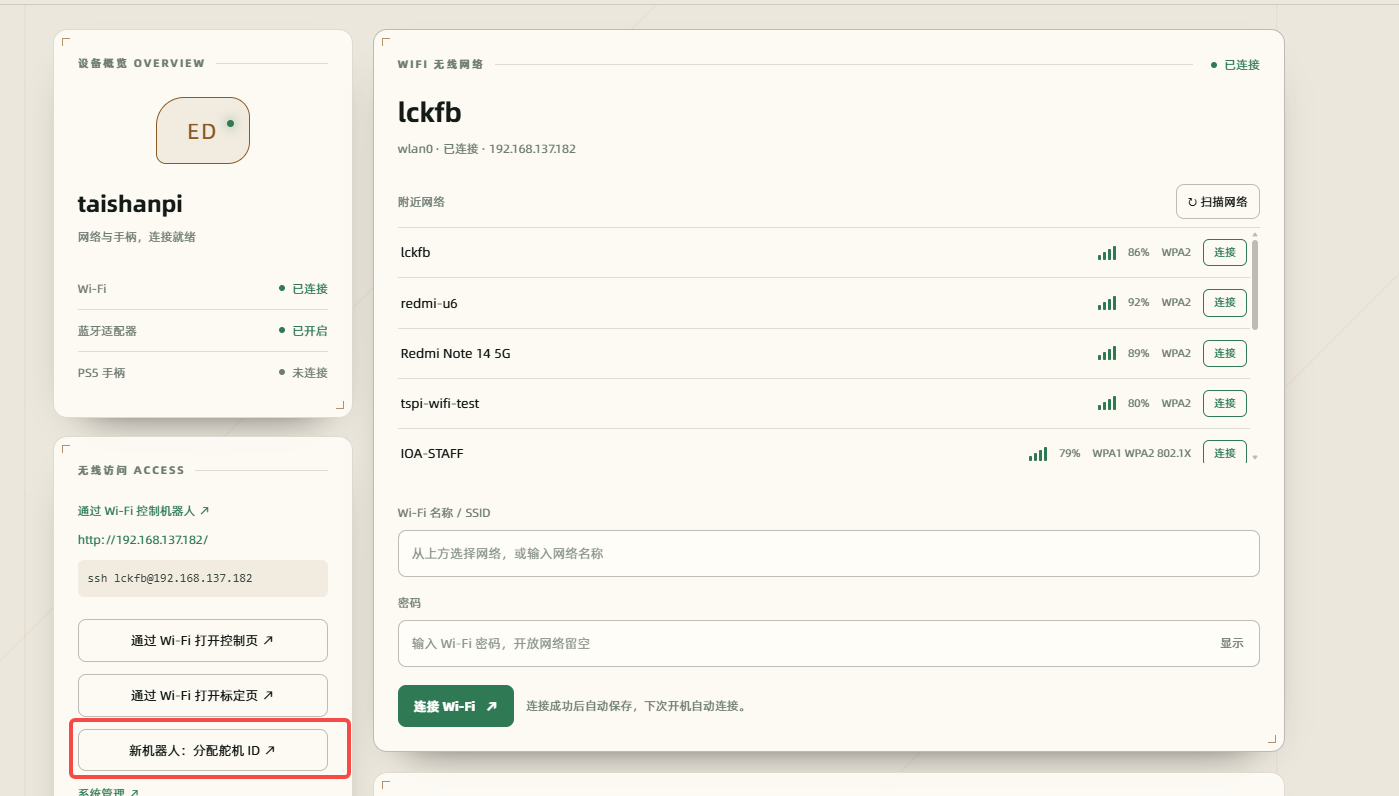Select the tspi-wifi-test network name
The image size is (1399, 796).
click(x=440, y=404)
